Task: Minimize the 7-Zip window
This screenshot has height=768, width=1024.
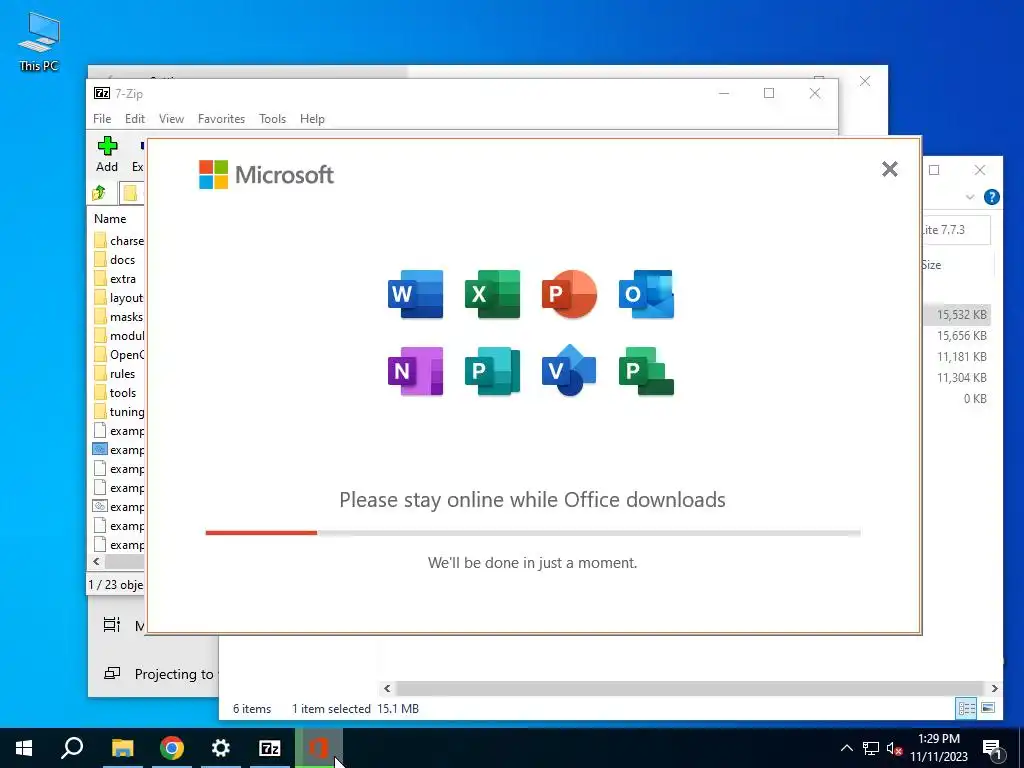Action: (x=724, y=93)
